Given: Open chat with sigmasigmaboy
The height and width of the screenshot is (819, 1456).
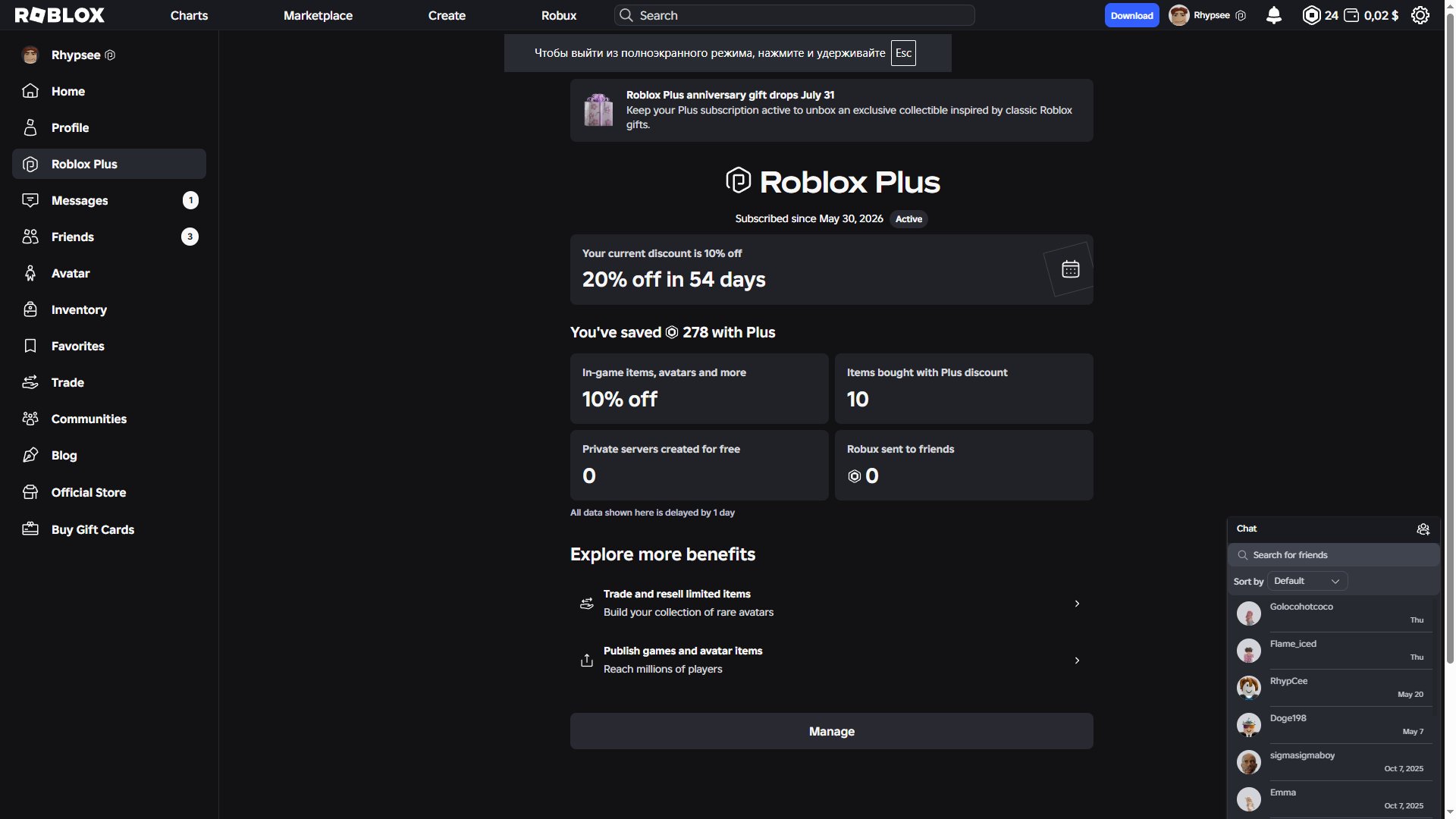Looking at the screenshot, I should (x=1333, y=761).
